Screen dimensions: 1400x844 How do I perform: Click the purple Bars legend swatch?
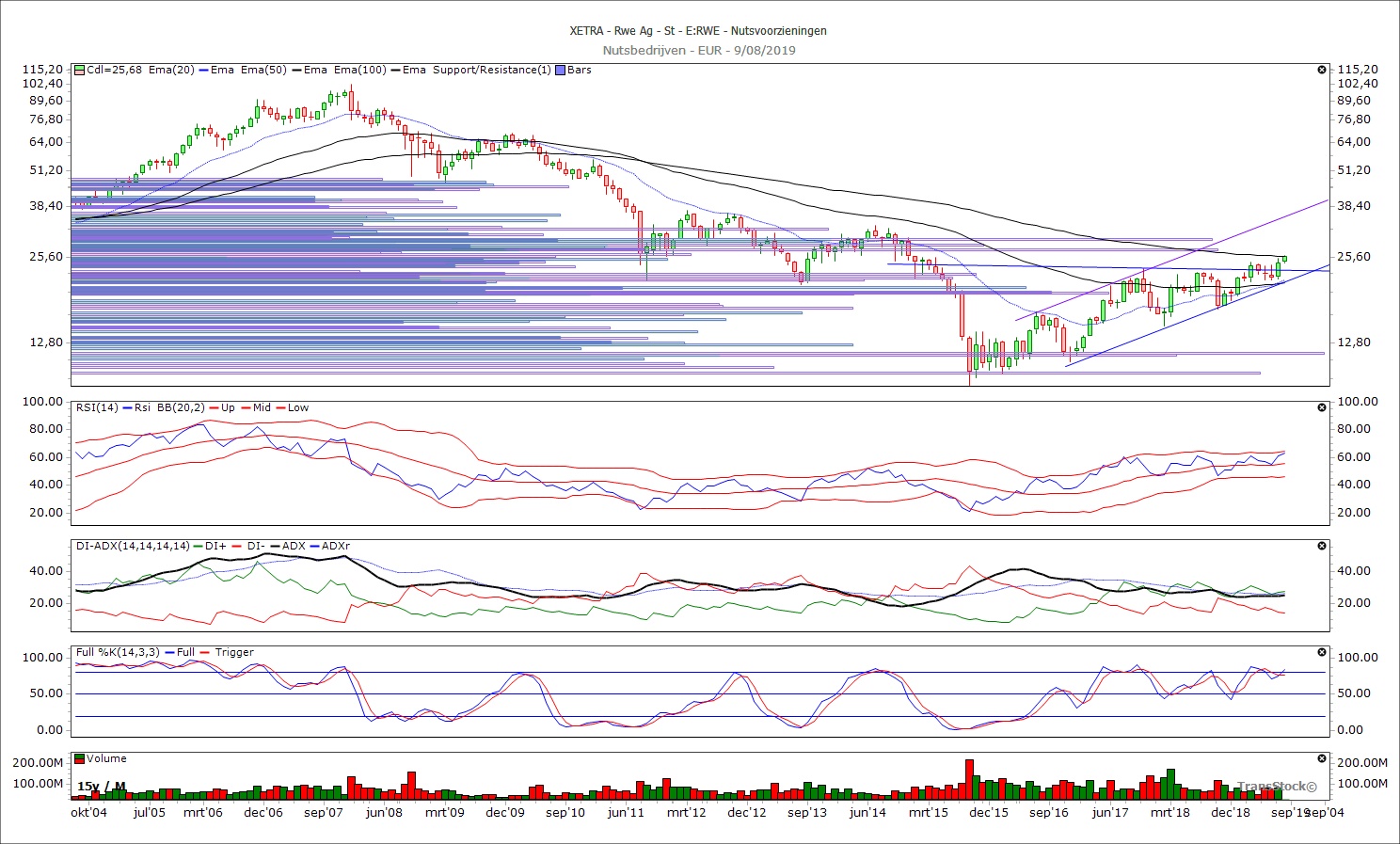pos(561,70)
